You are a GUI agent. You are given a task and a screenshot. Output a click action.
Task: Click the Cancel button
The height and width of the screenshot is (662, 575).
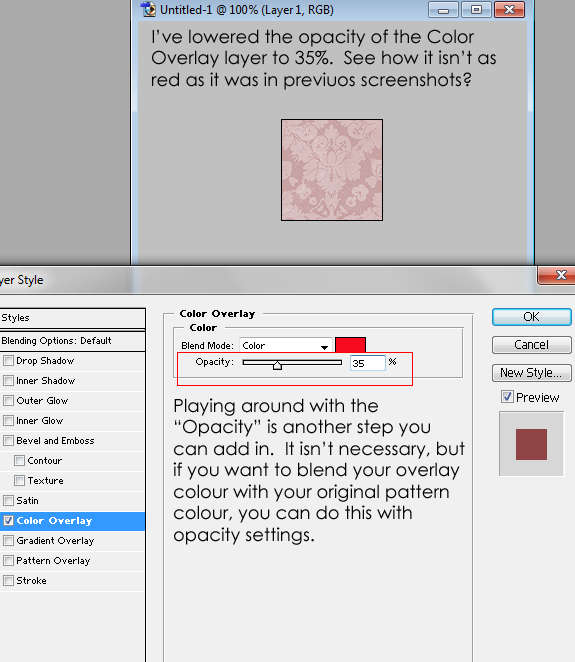tap(532, 345)
